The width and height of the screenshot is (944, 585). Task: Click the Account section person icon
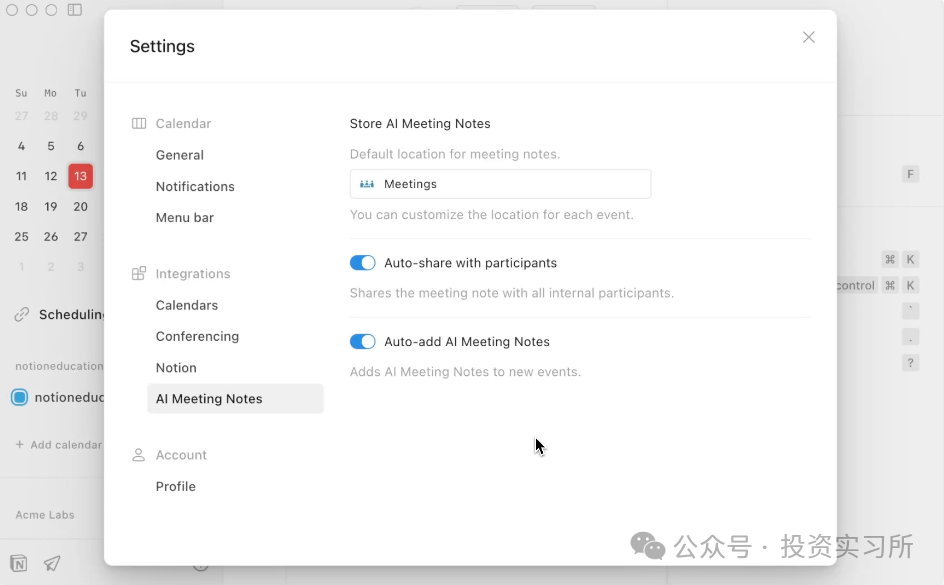138,455
